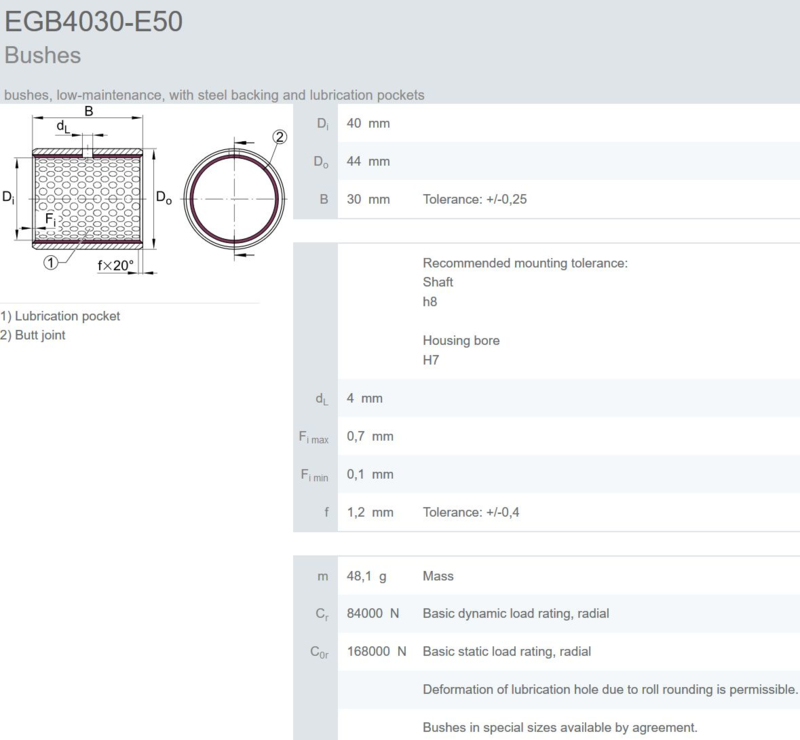This screenshot has width=800, height=740.
Task: Select the 44 mm outer diameter value
Action: [367, 161]
